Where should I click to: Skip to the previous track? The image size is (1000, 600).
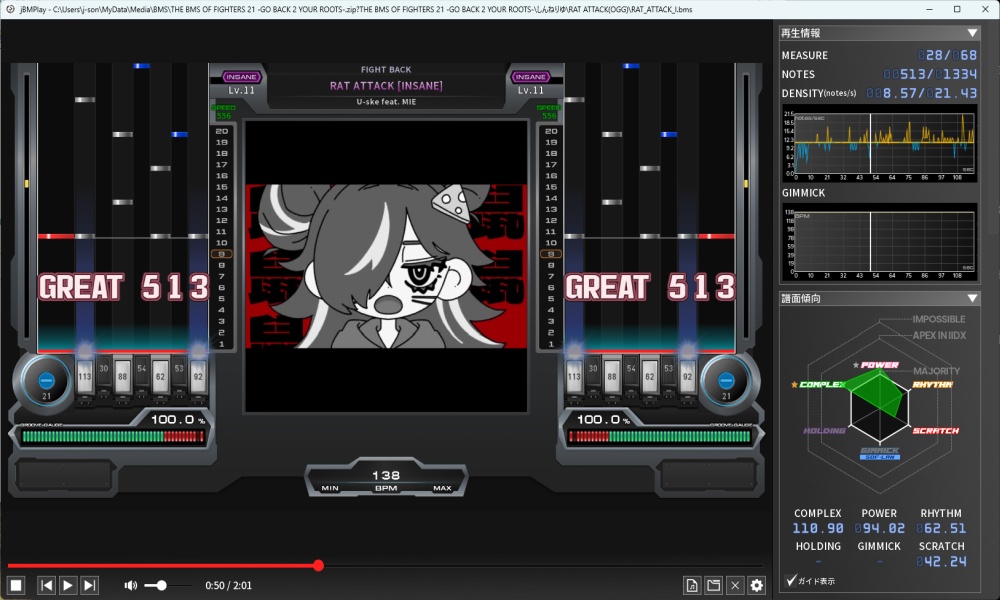coord(47,585)
